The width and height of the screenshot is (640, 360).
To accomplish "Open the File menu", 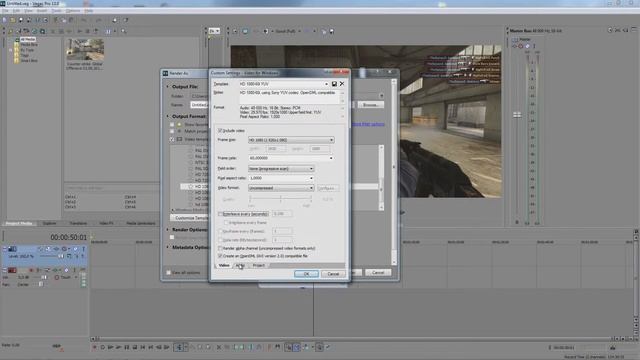I will (x=5, y=11).
